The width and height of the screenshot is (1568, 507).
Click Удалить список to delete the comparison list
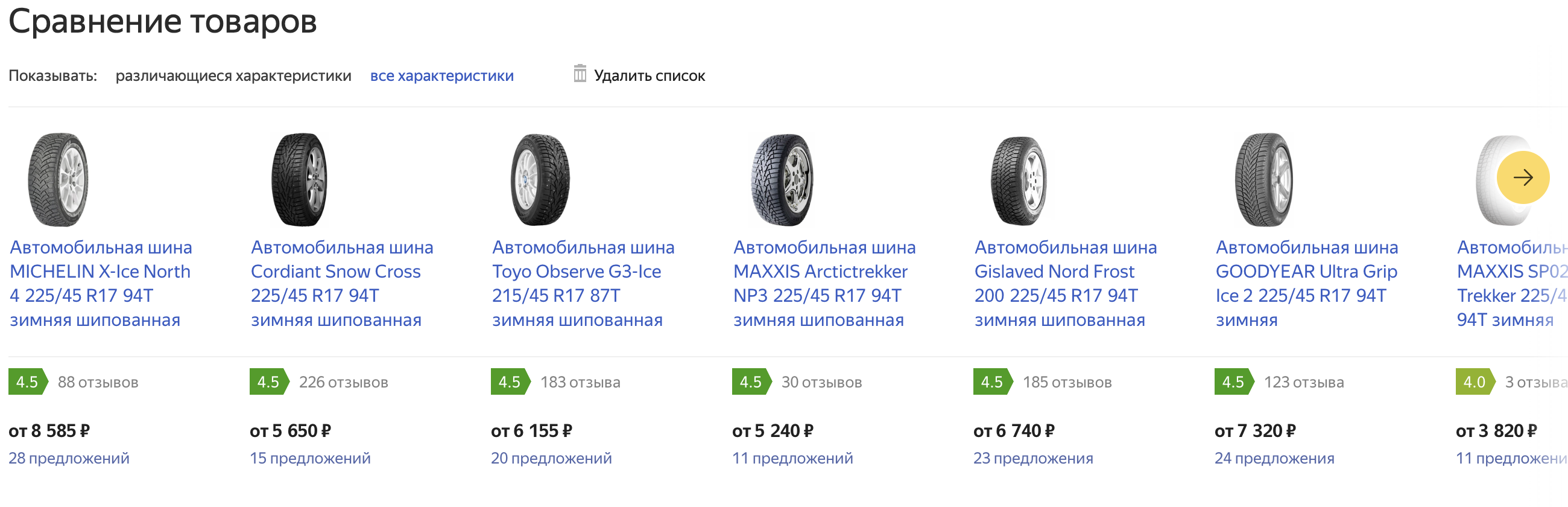click(x=649, y=76)
